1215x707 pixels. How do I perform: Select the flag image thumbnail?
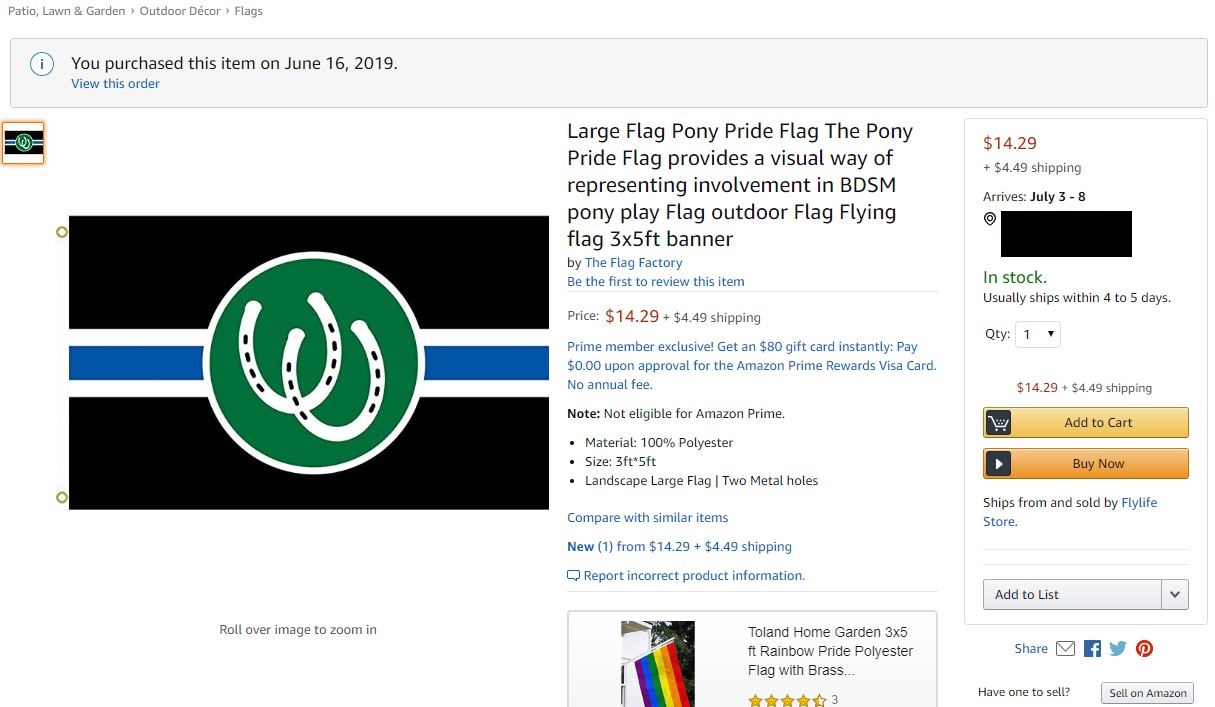[23, 143]
